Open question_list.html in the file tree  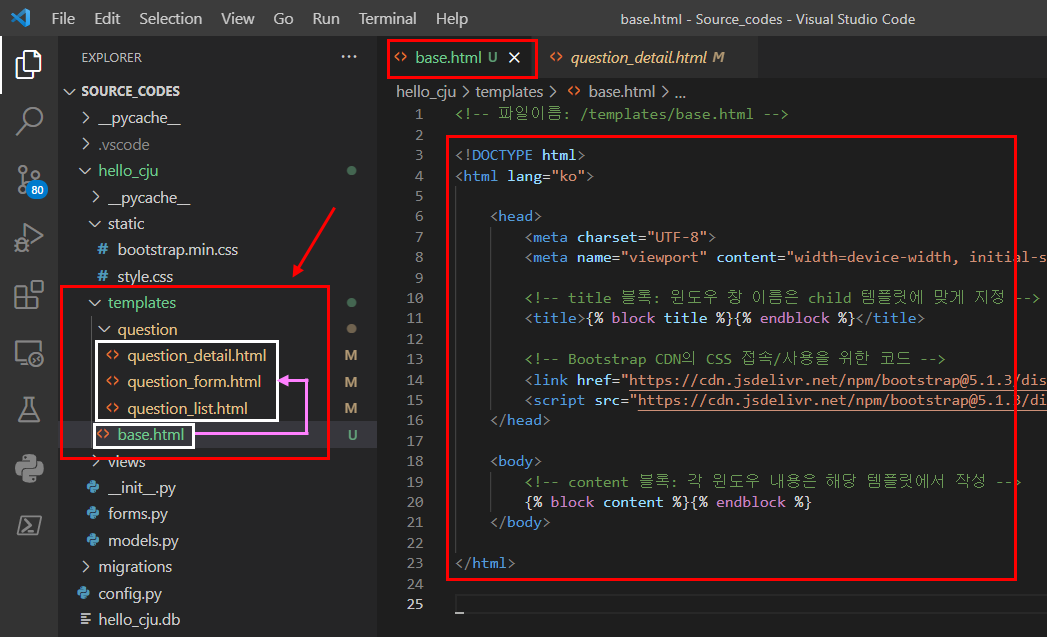click(187, 408)
